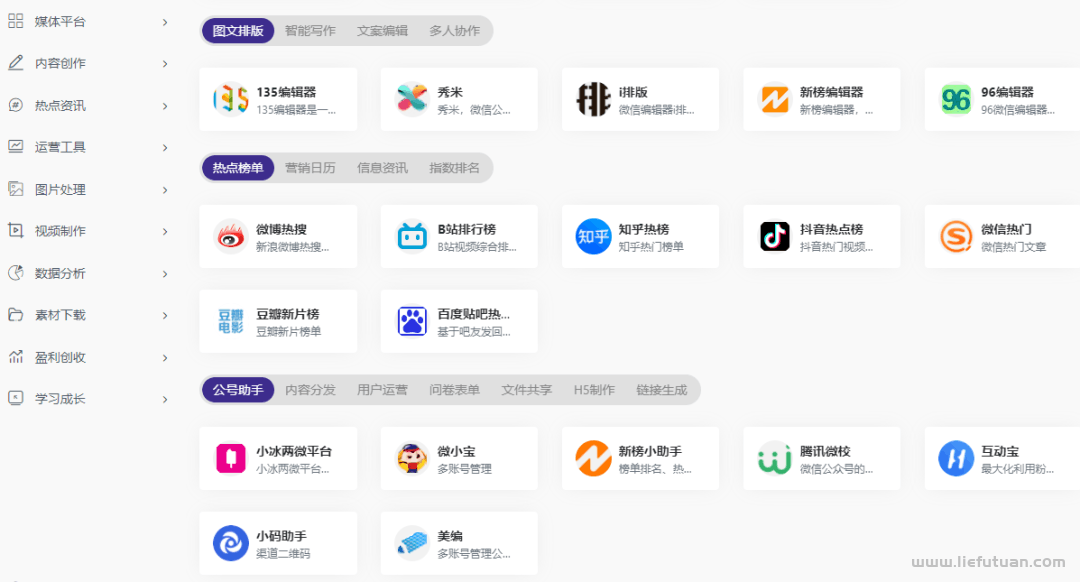Switch to the 营销日历 tab

(310, 167)
